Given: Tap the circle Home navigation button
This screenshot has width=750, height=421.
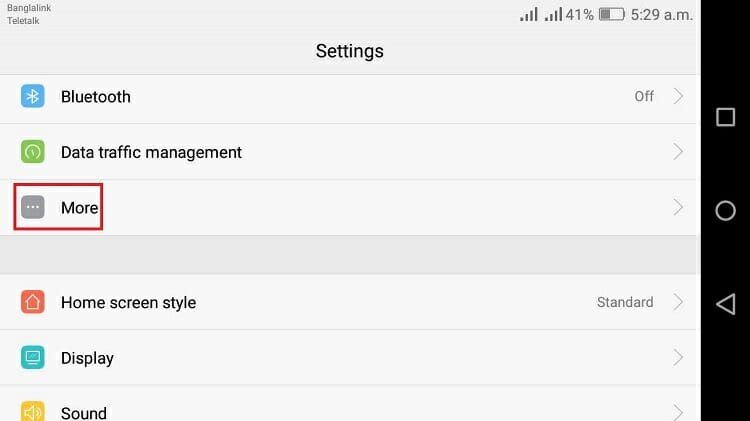Looking at the screenshot, I should click(x=725, y=210).
